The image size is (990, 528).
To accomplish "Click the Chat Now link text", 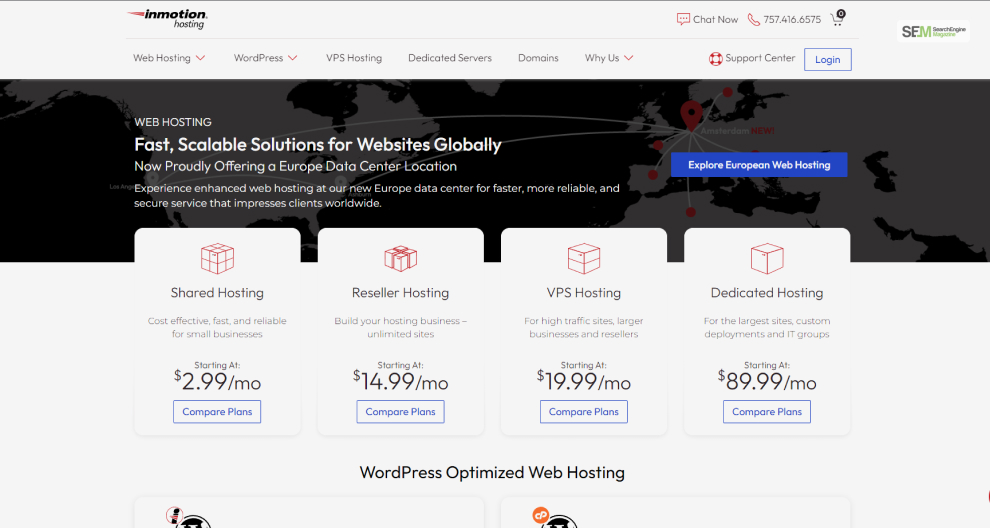I will pos(715,20).
